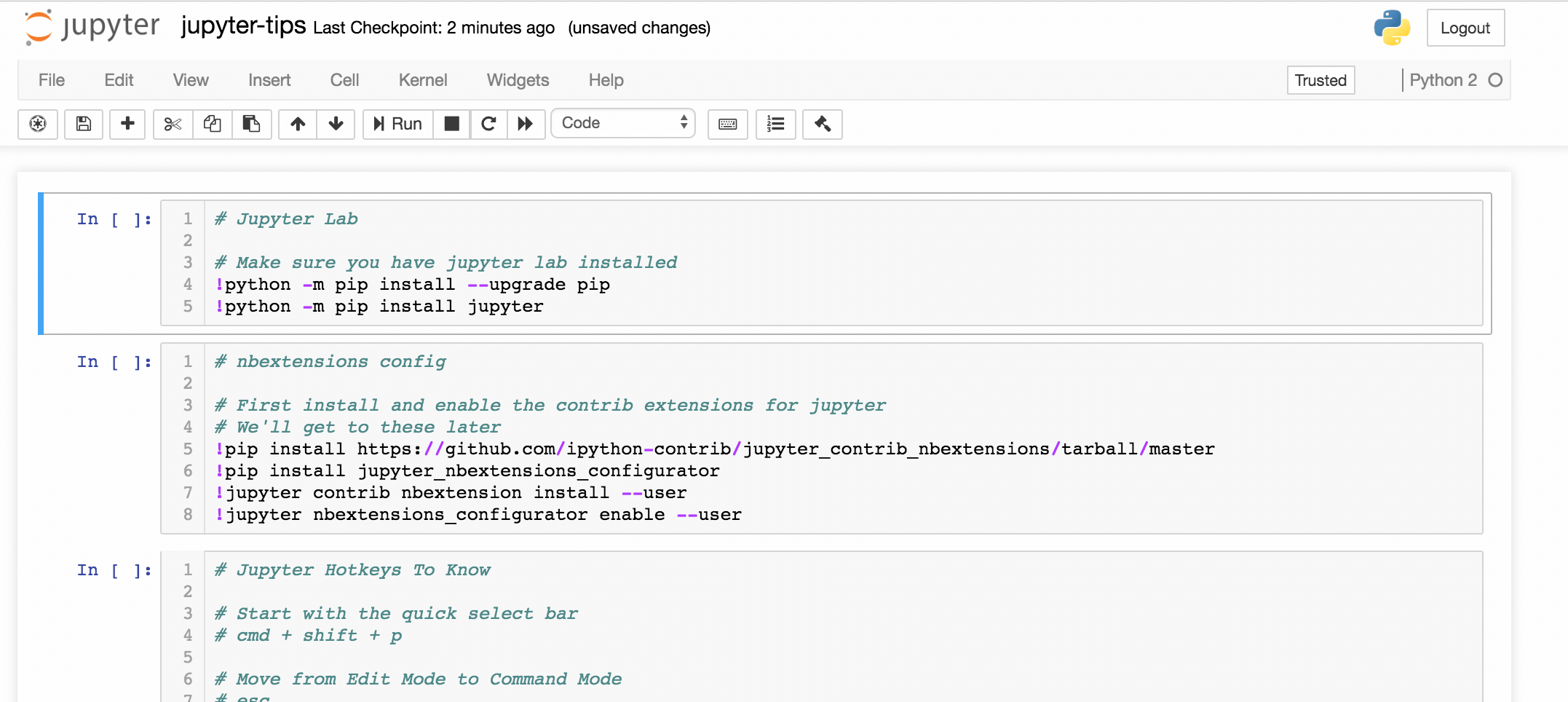The width and height of the screenshot is (1568, 702).
Task: Open the File menu
Action: [52, 80]
